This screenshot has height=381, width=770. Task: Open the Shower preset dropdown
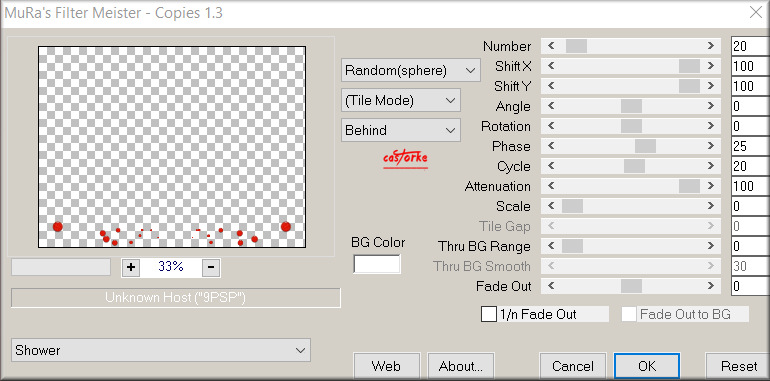161,350
